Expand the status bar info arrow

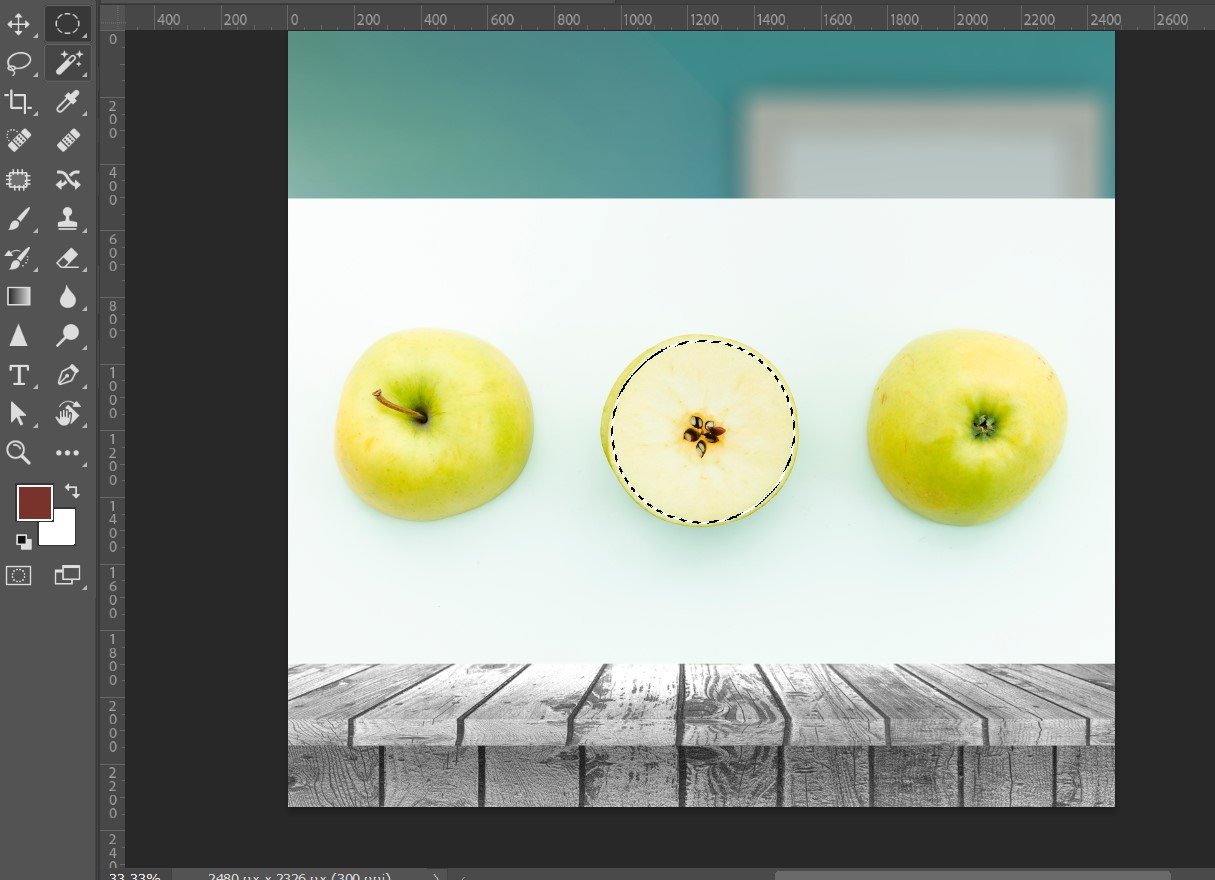(434, 877)
